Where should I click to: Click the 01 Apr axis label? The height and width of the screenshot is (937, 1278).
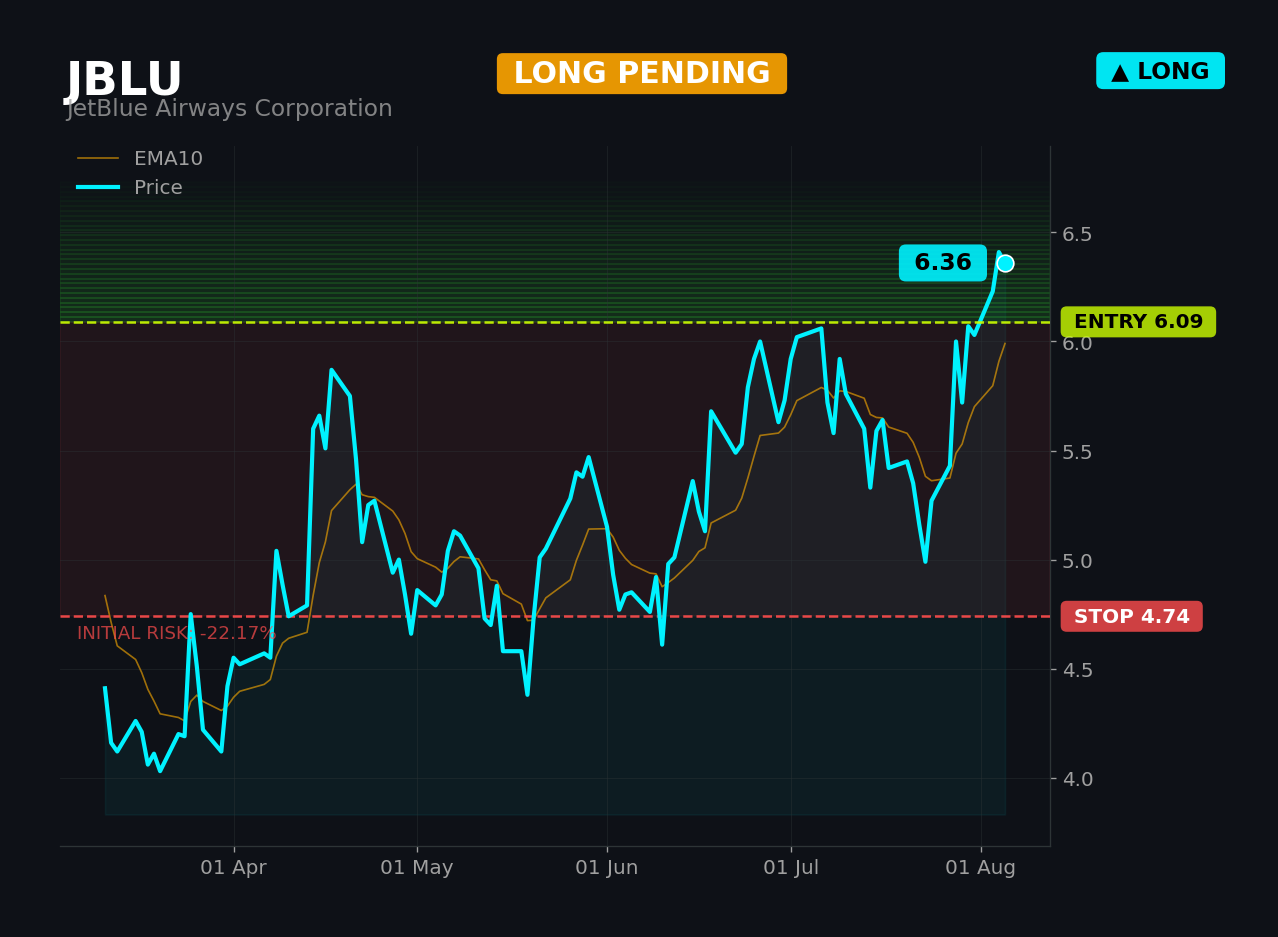pyautogui.click(x=233, y=868)
